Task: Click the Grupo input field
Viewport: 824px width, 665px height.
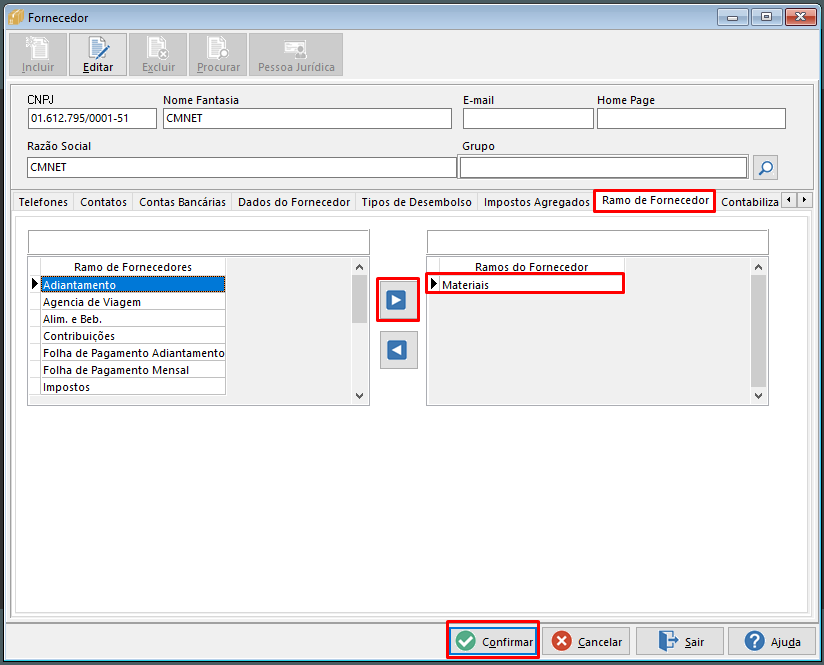Action: 603,167
